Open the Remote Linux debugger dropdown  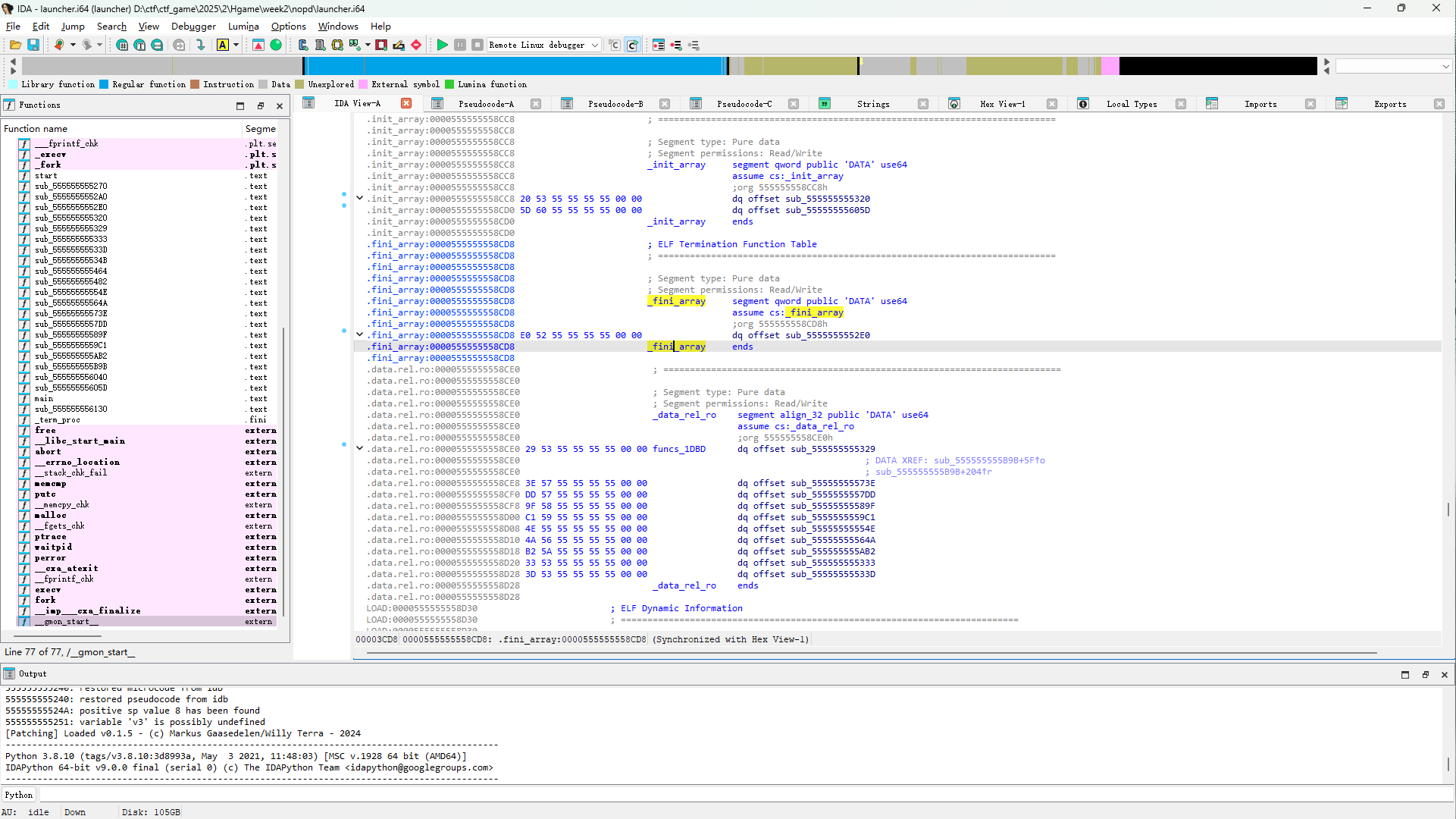pyautogui.click(x=595, y=45)
